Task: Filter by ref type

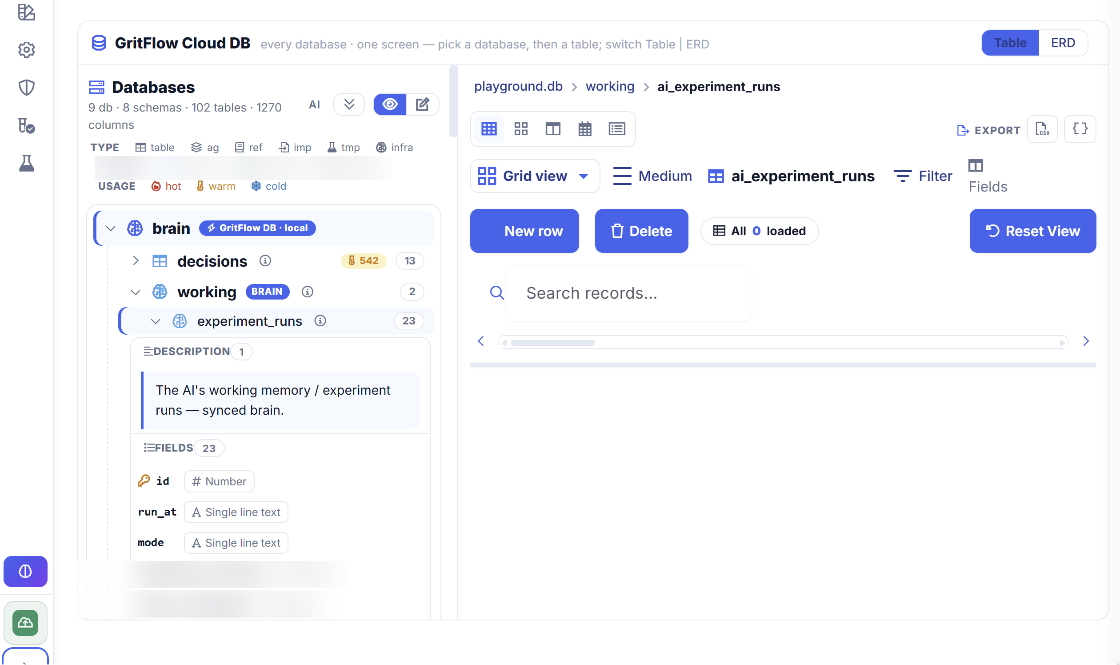Action: [249, 147]
